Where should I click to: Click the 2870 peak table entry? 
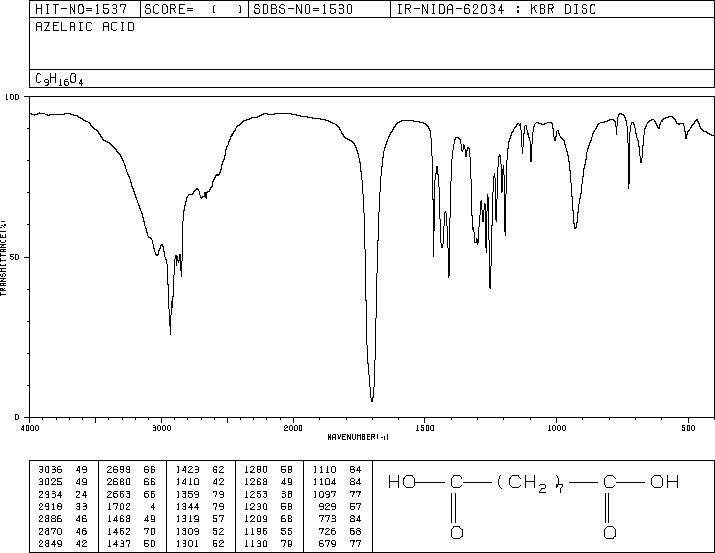63,532
